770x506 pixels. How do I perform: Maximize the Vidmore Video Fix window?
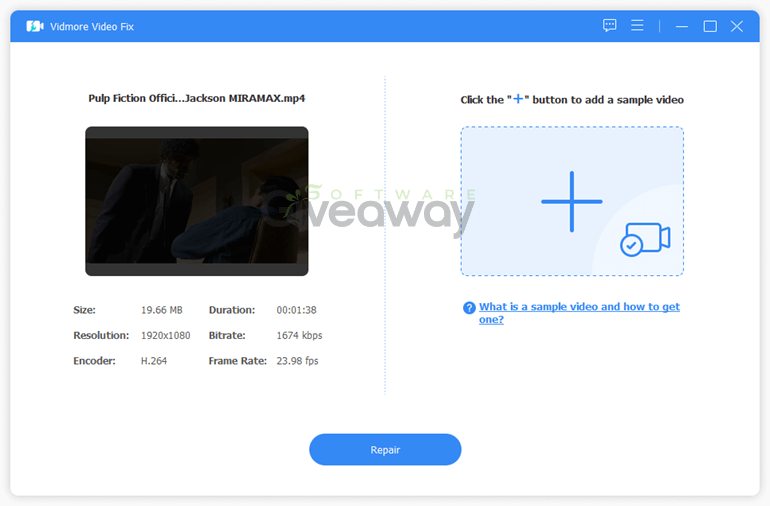pyautogui.click(x=710, y=27)
